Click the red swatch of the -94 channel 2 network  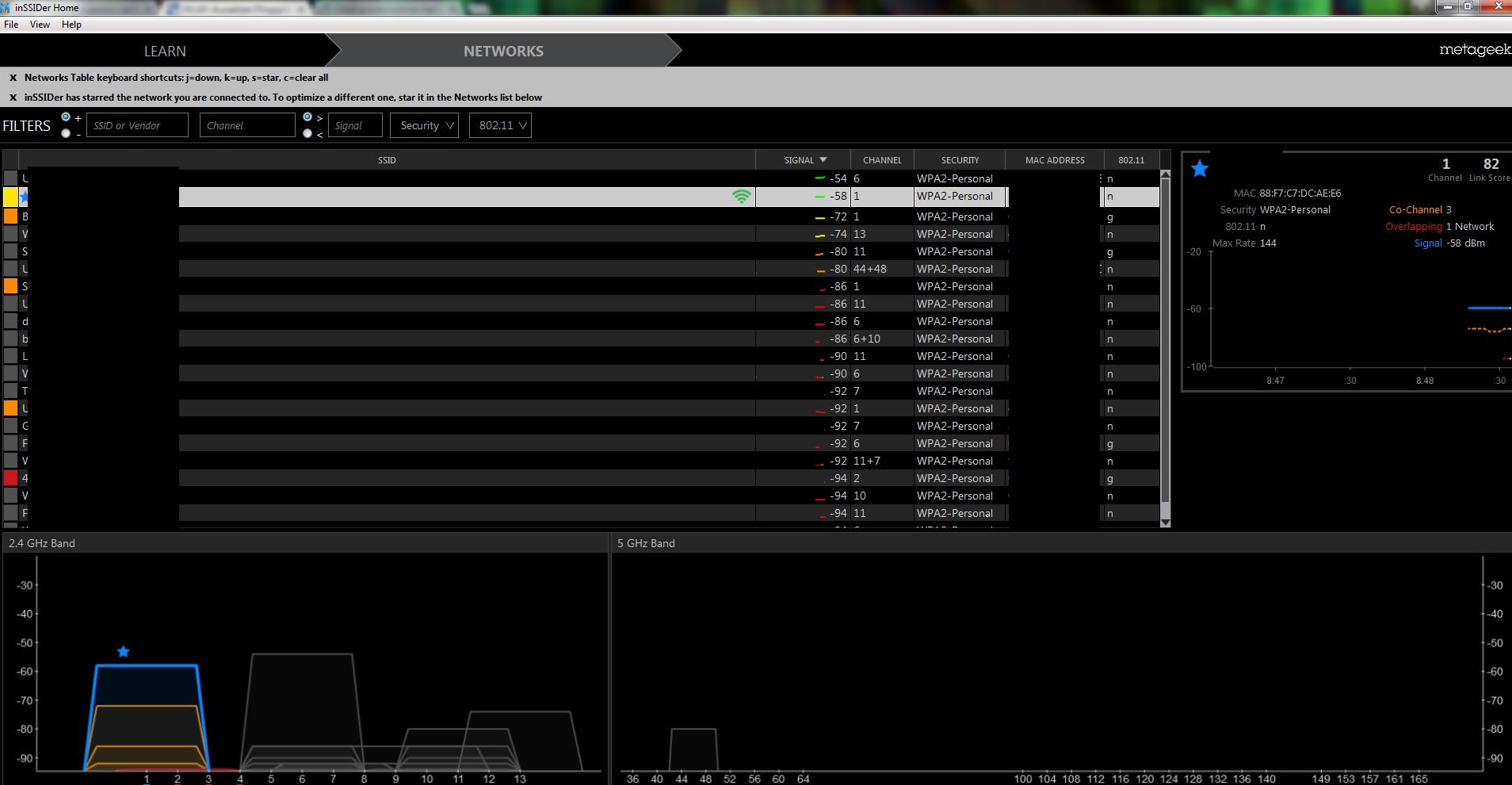[x=10, y=477]
